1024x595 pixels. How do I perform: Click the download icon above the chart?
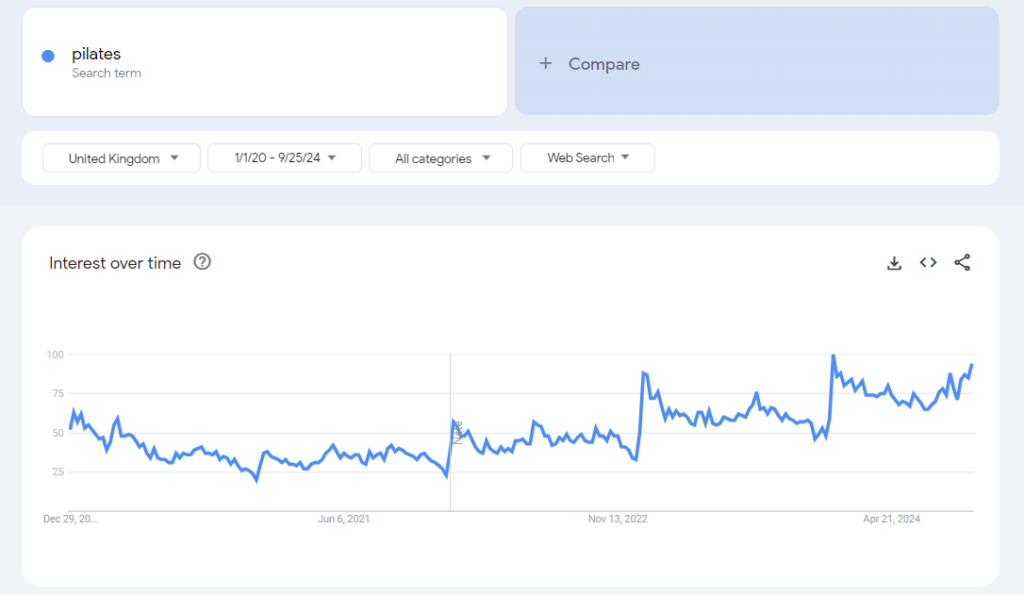coord(894,262)
